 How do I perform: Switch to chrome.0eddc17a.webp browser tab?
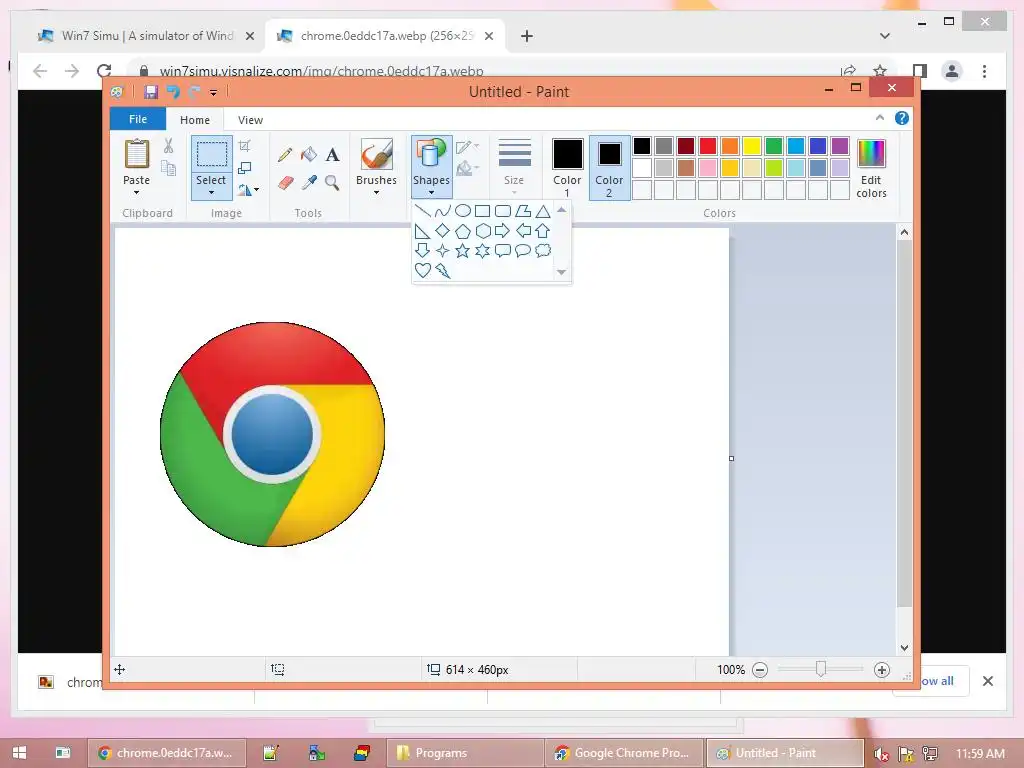pyautogui.click(x=385, y=36)
